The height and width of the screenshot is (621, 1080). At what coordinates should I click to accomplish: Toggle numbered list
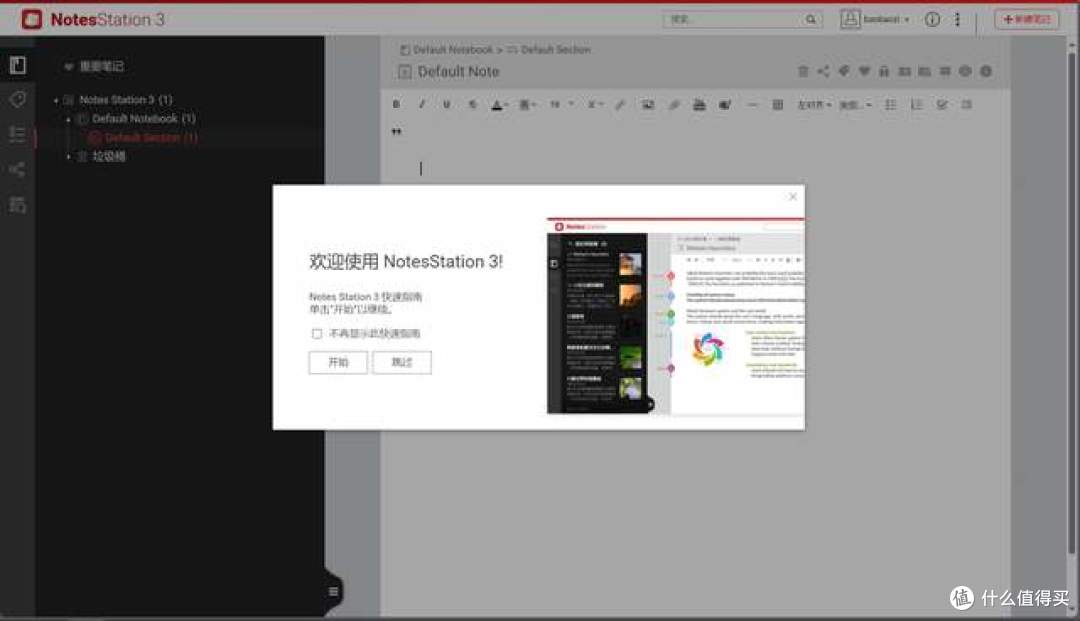[916, 105]
